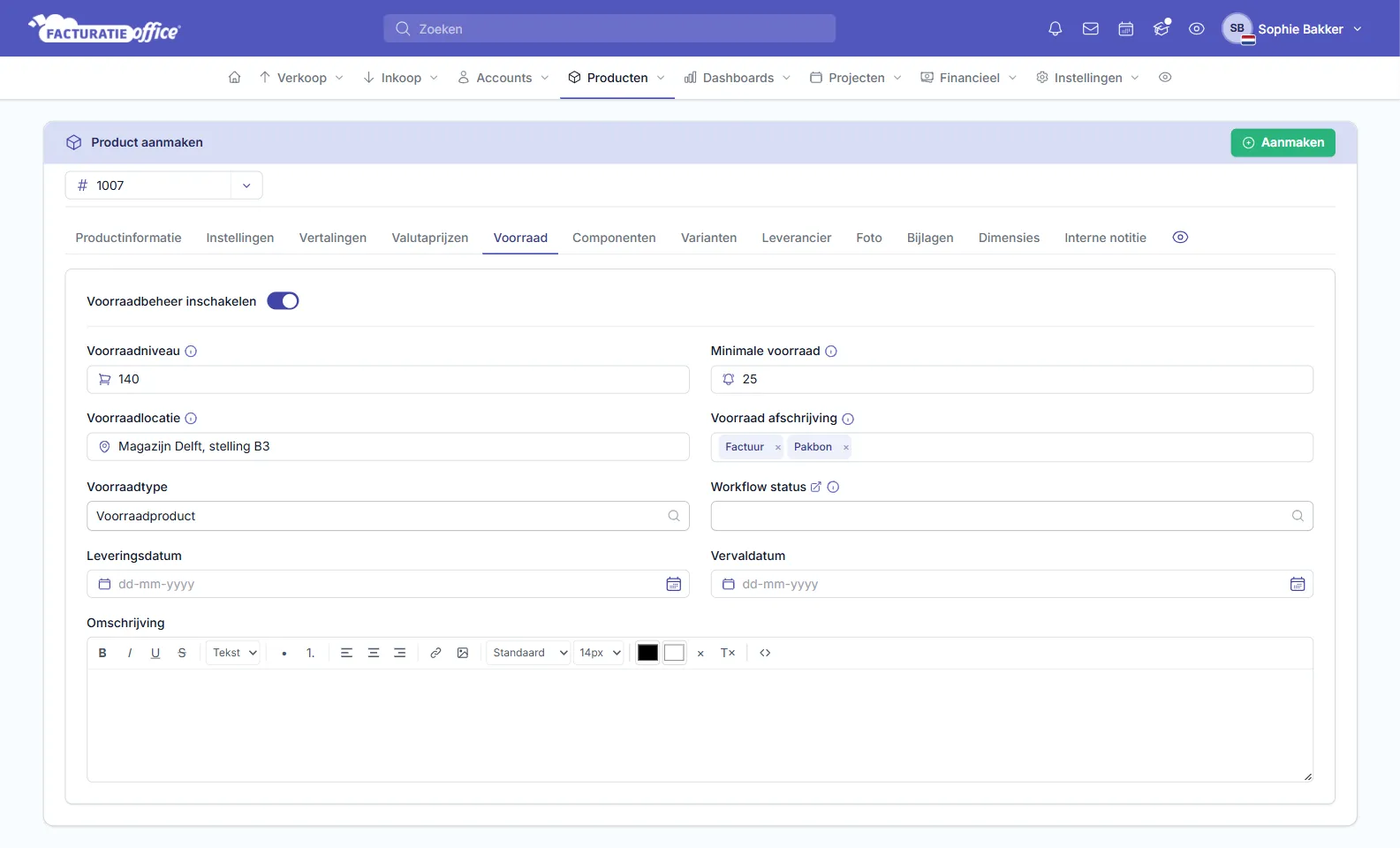Viewport: 1400px width, 848px height.
Task: Insert a numbered list
Action: click(311, 653)
